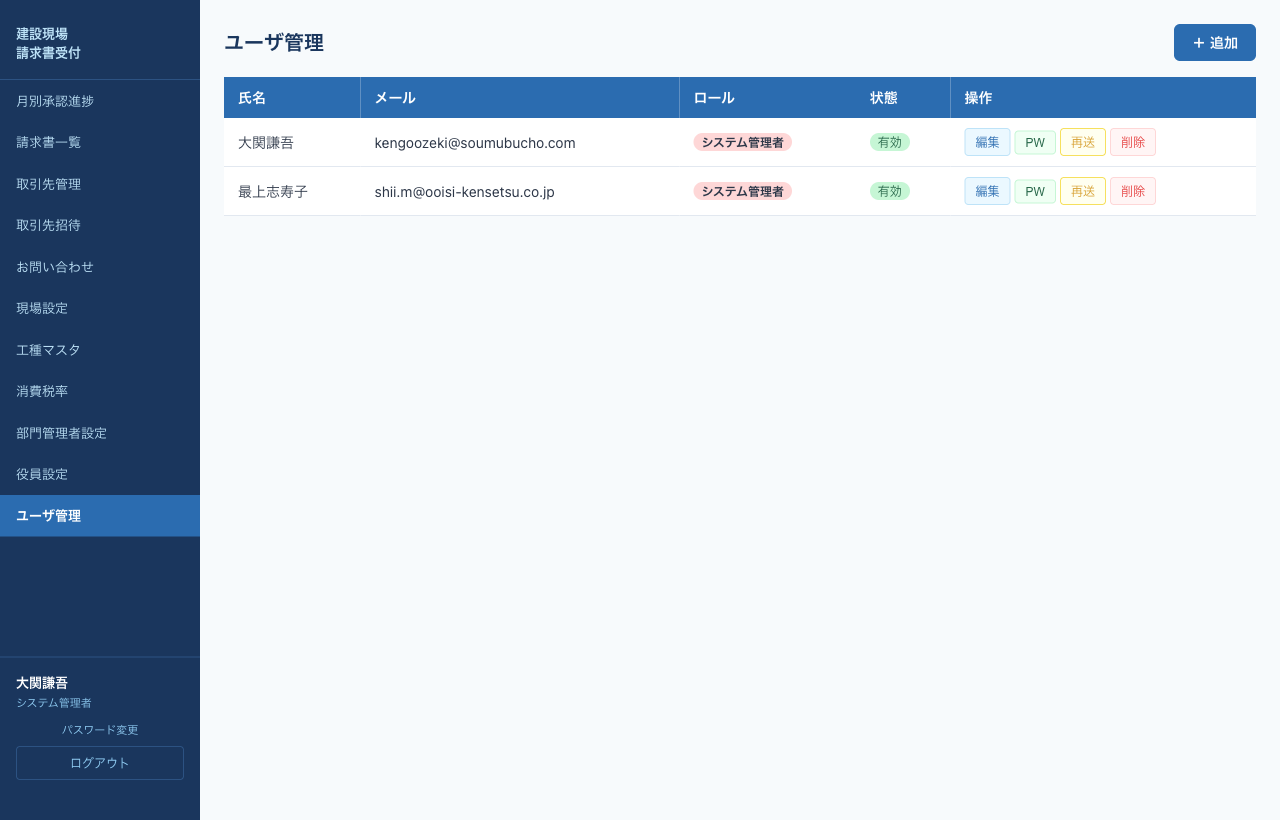
Task: Open 取引先管理 sidebar item
Action: pyautogui.click(x=100, y=184)
